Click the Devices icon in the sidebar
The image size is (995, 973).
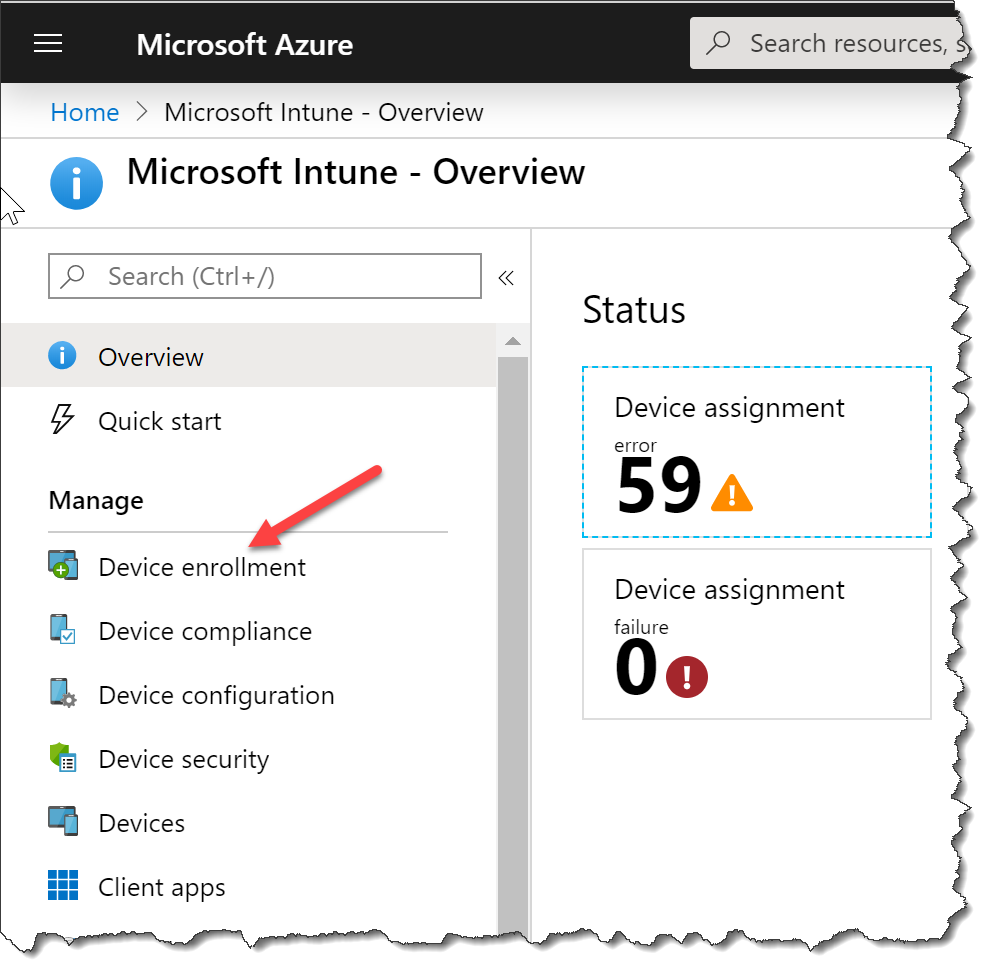[x=63, y=822]
